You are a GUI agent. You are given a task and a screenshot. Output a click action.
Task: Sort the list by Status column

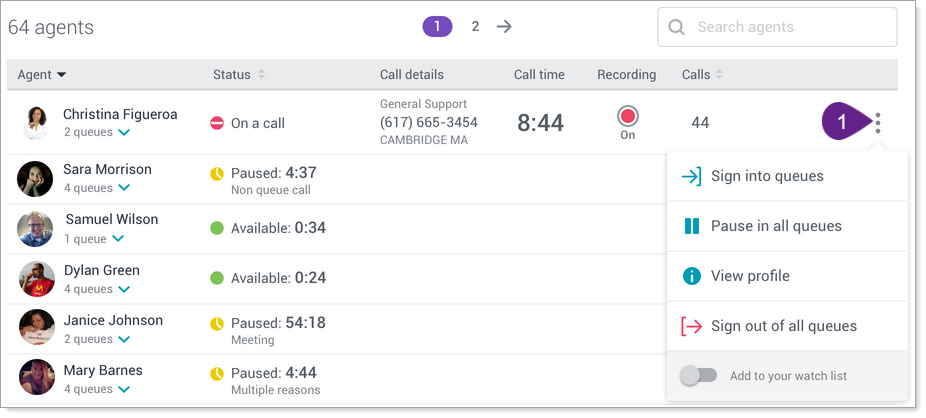coord(239,75)
